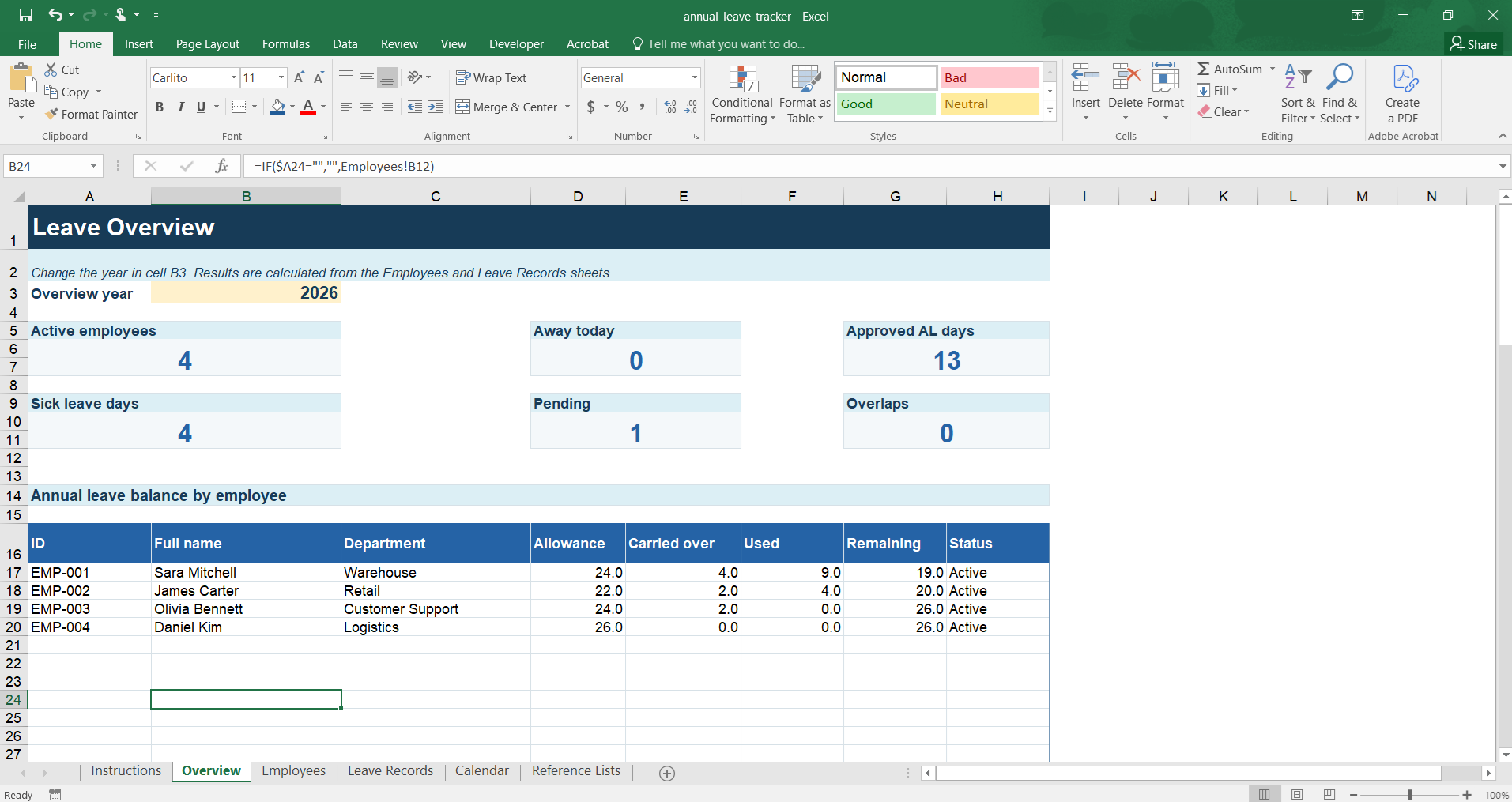The image size is (1512, 802).
Task: Click Increase Font Size icon
Action: pyautogui.click(x=299, y=77)
